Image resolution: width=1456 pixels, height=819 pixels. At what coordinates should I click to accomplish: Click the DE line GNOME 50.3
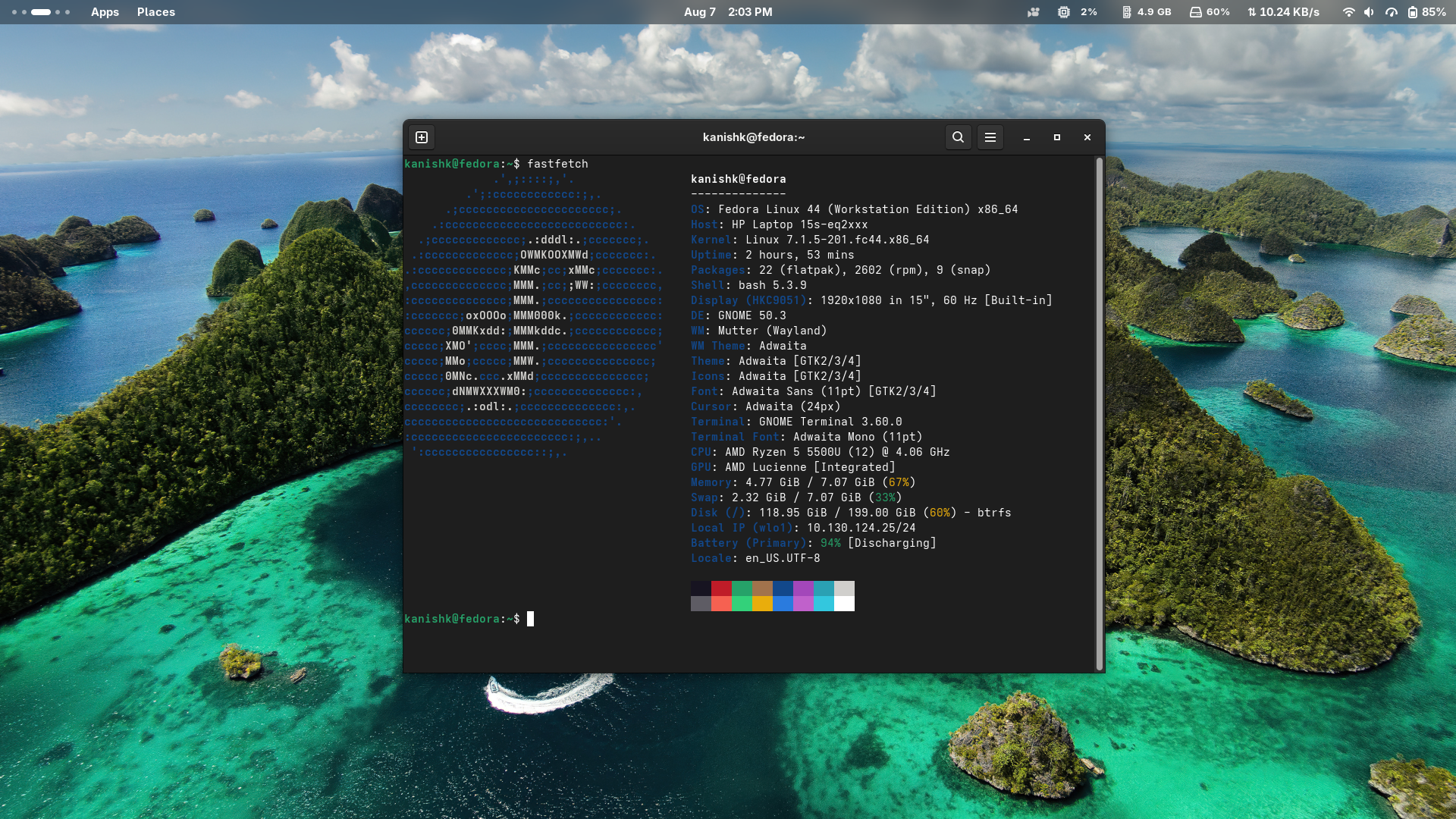(739, 315)
